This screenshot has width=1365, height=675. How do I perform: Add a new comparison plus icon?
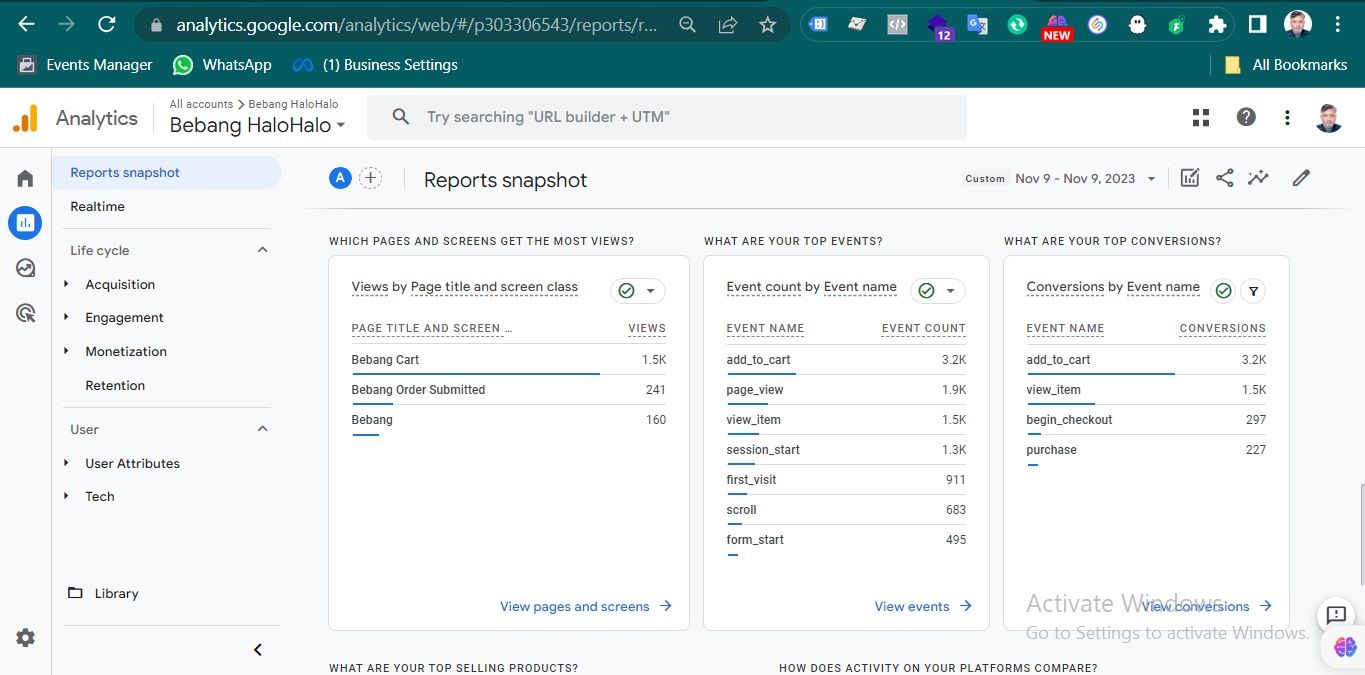tap(371, 178)
